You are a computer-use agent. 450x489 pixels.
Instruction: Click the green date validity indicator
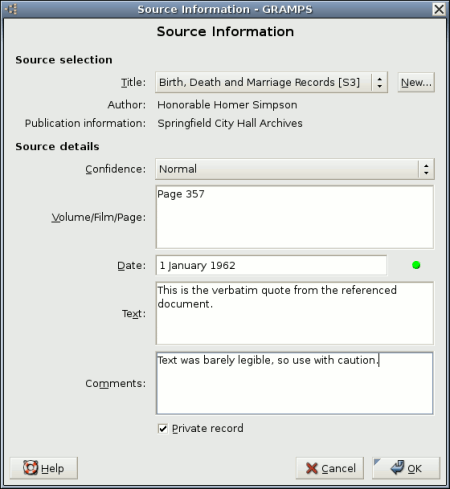tap(416, 265)
